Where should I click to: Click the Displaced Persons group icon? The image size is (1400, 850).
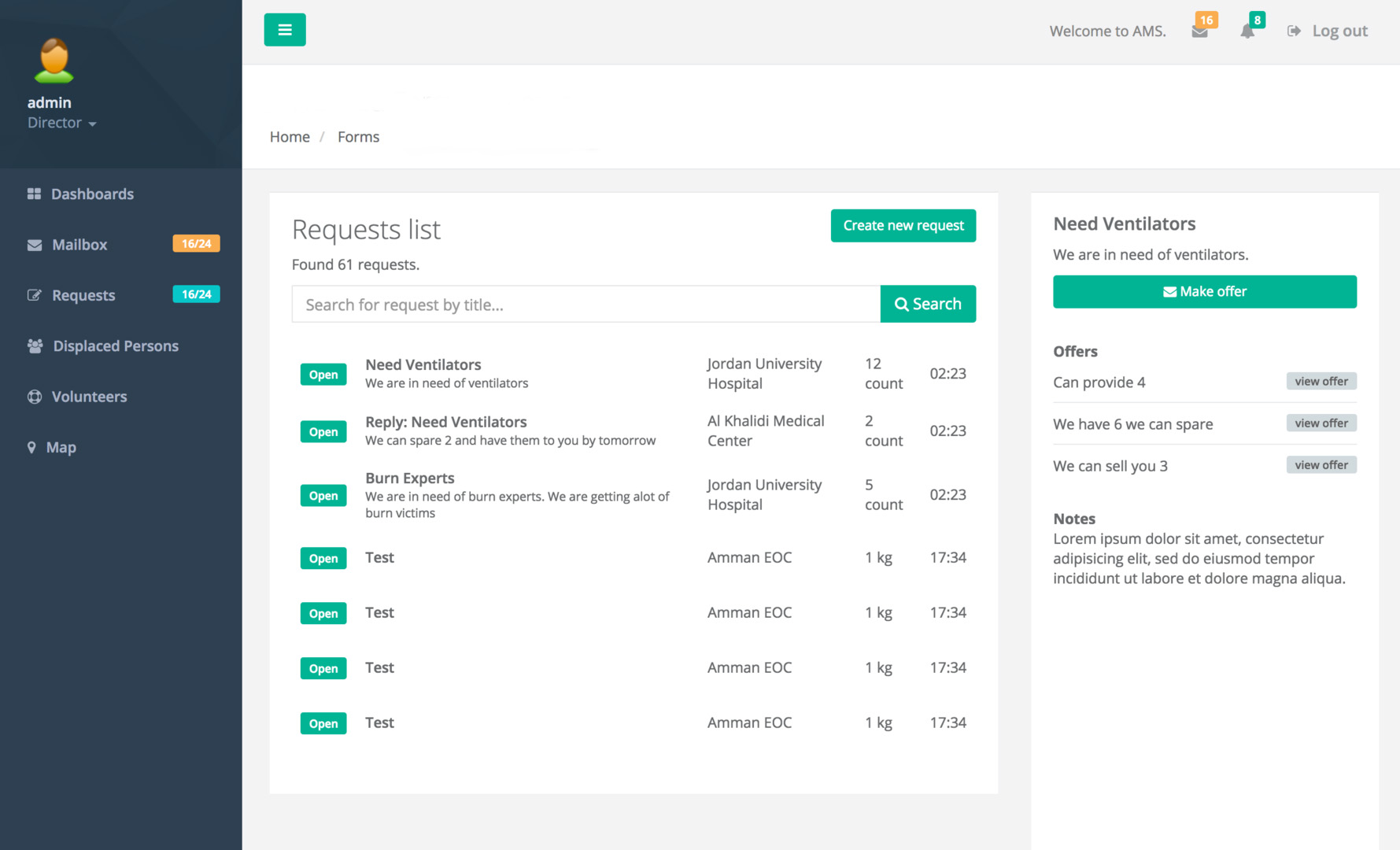pyautogui.click(x=35, y=346)
